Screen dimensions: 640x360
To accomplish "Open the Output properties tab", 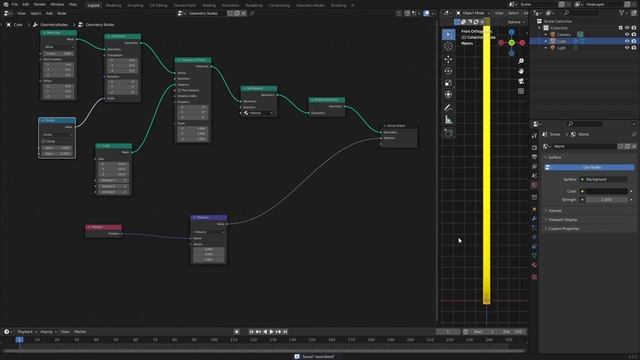I will (534, 157).
